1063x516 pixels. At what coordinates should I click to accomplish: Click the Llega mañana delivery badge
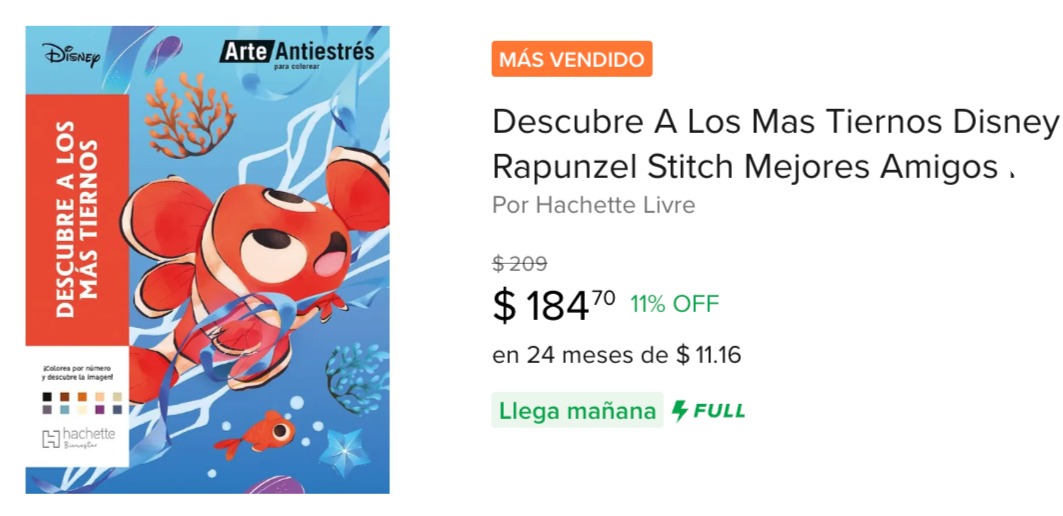(x=577, y=411)
